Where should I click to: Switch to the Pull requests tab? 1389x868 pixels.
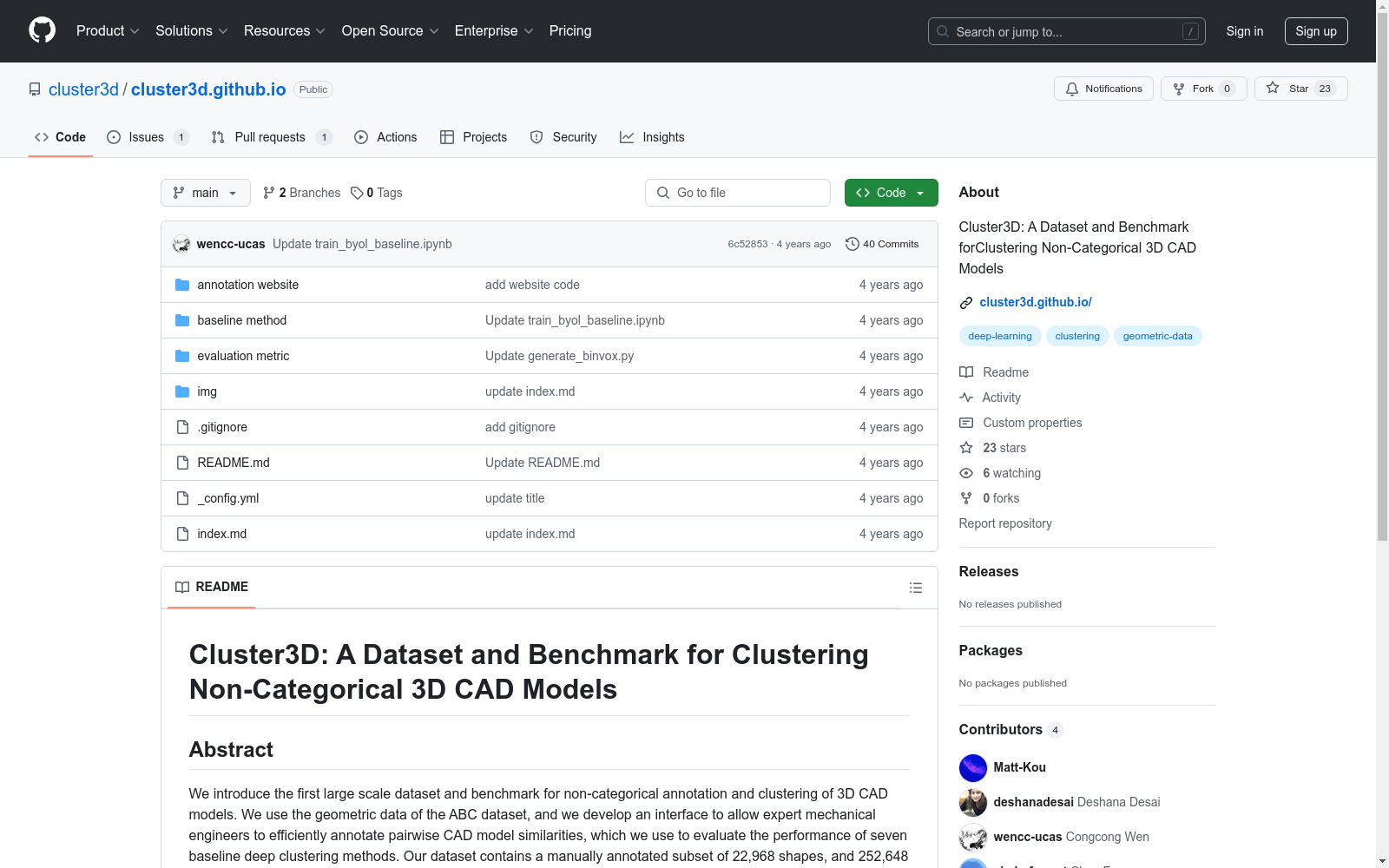pyautogui.click(x=272, y=137)
